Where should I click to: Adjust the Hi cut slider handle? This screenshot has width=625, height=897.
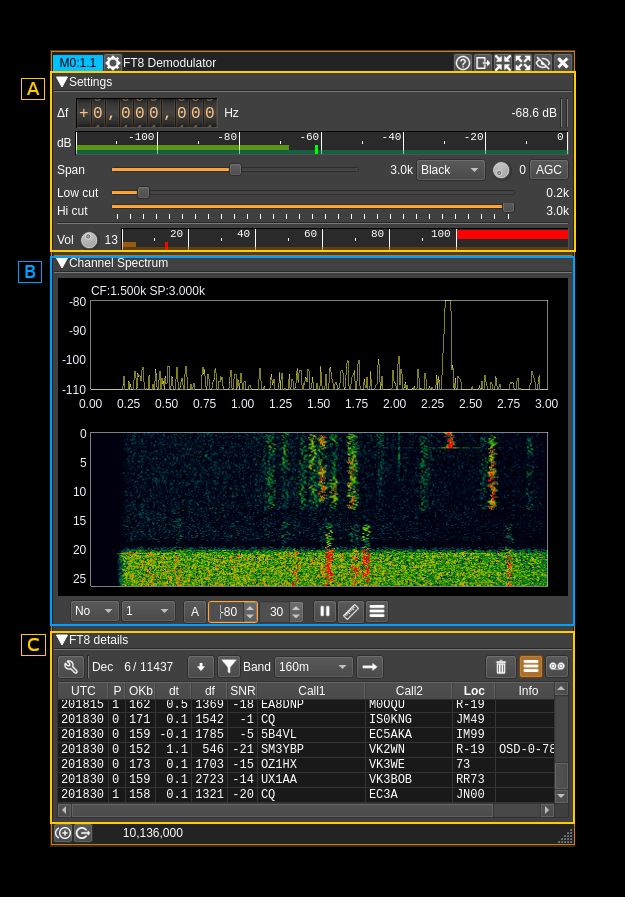[508, 208]
